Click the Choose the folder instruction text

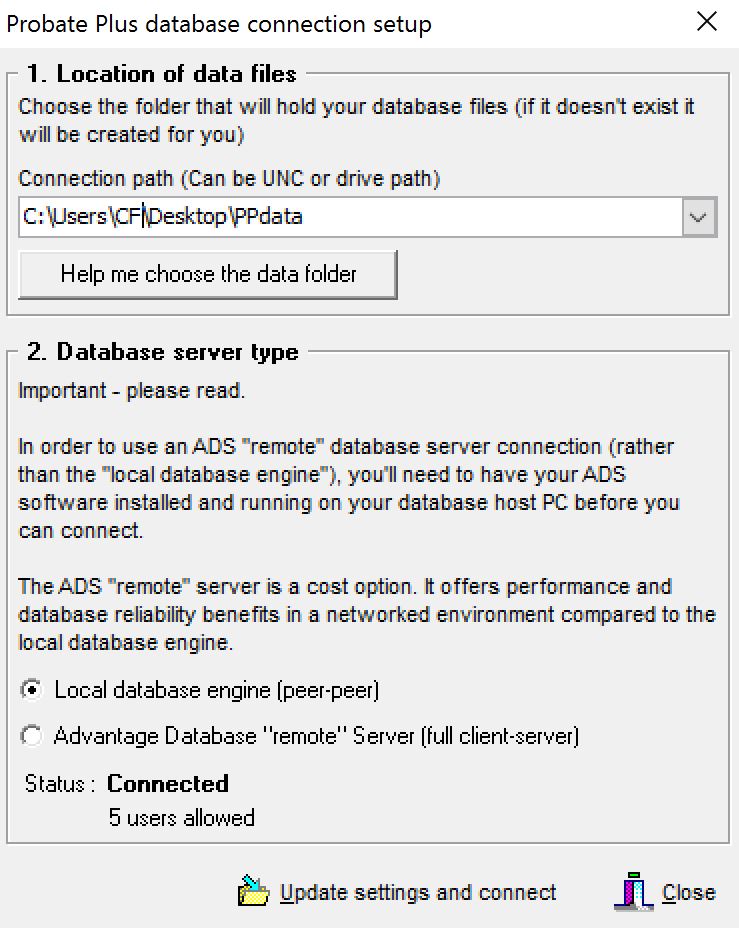point(356,119)
